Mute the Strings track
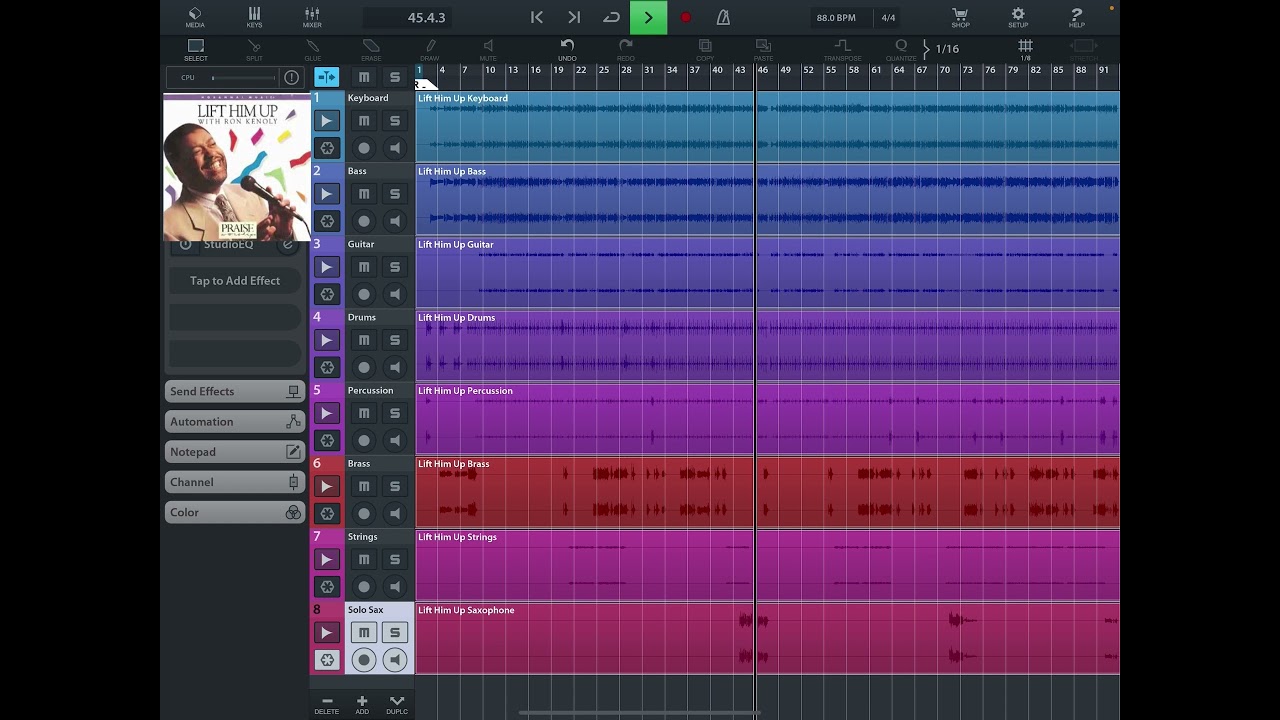Screen dimensions: 1280x720 pyautogui.click(x=364, y=559)
